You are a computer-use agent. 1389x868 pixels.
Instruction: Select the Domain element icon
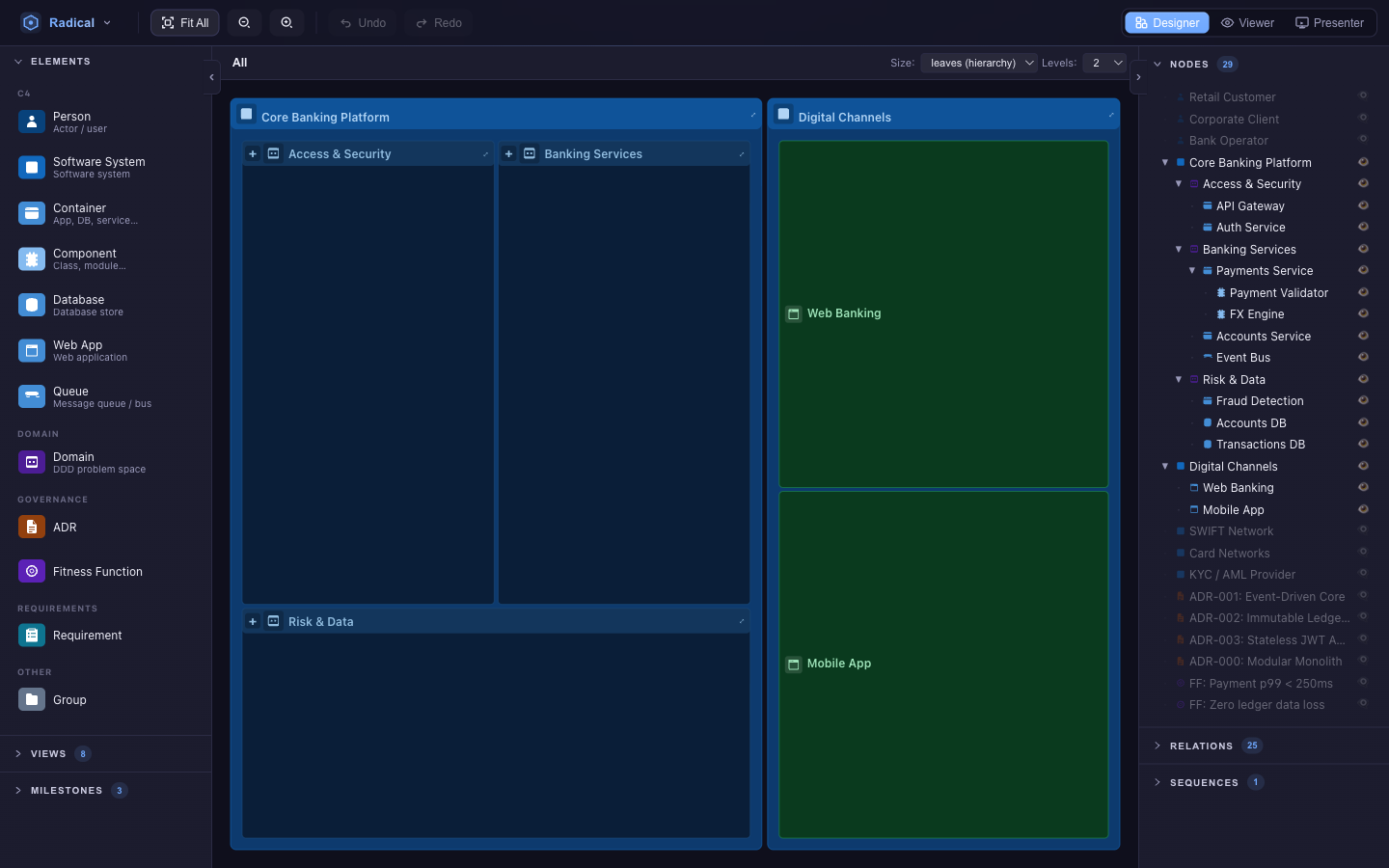[32, 462]
